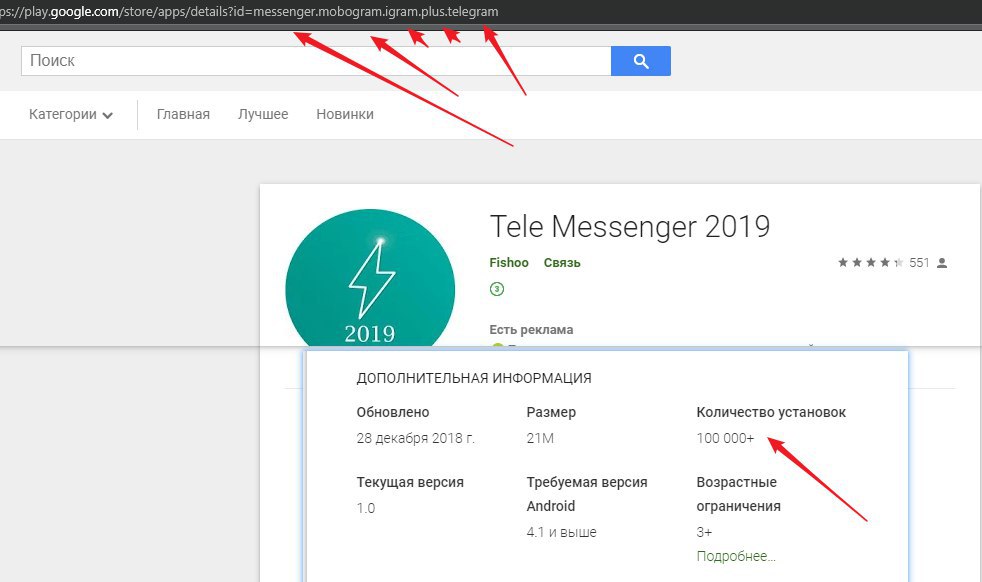Click the star rating next to 551
The width and height of the screenshot is (982, 582).
(x=871, y=262)
